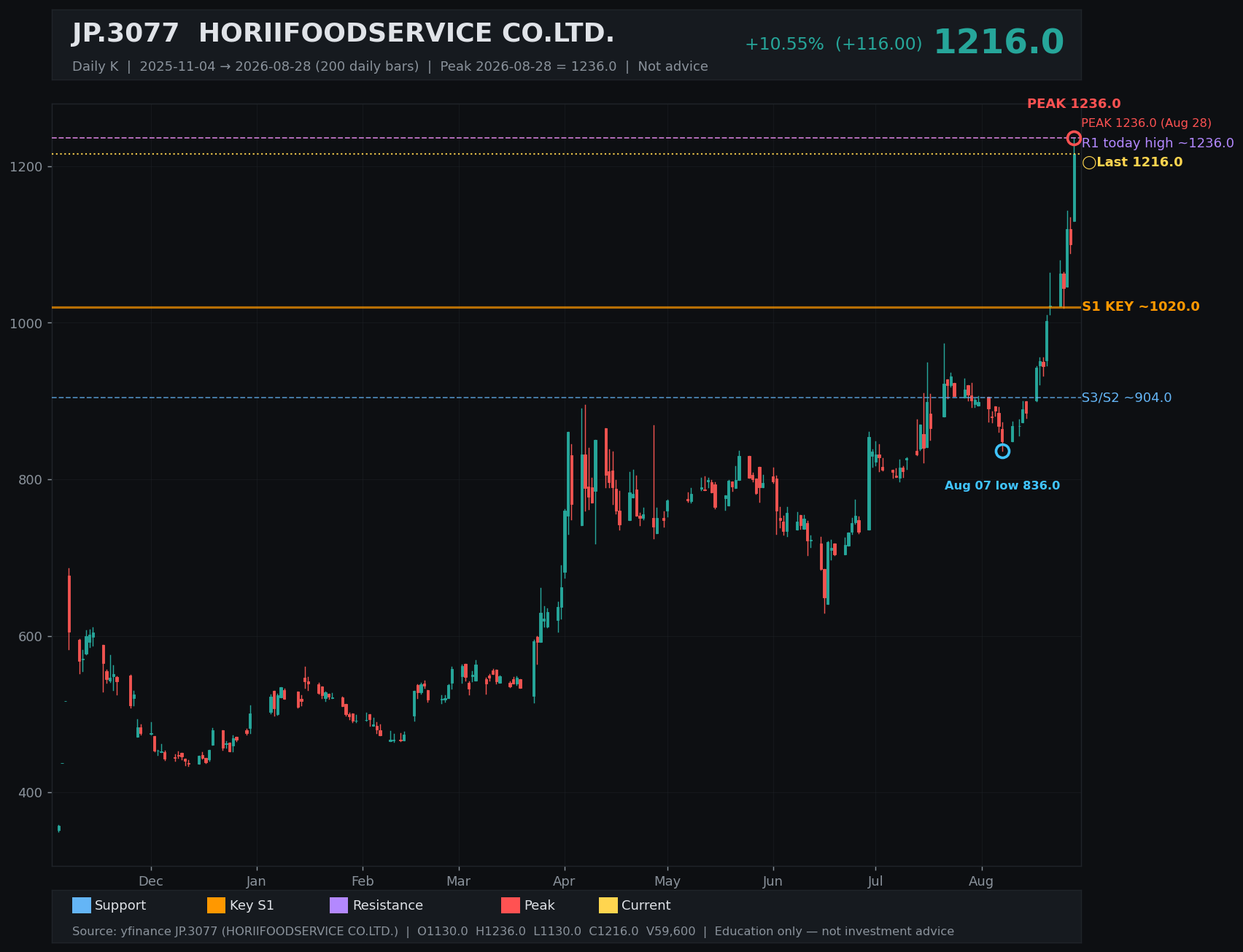Click the 'May' x-axis month label
The image size is (1243, 952).
667,881
